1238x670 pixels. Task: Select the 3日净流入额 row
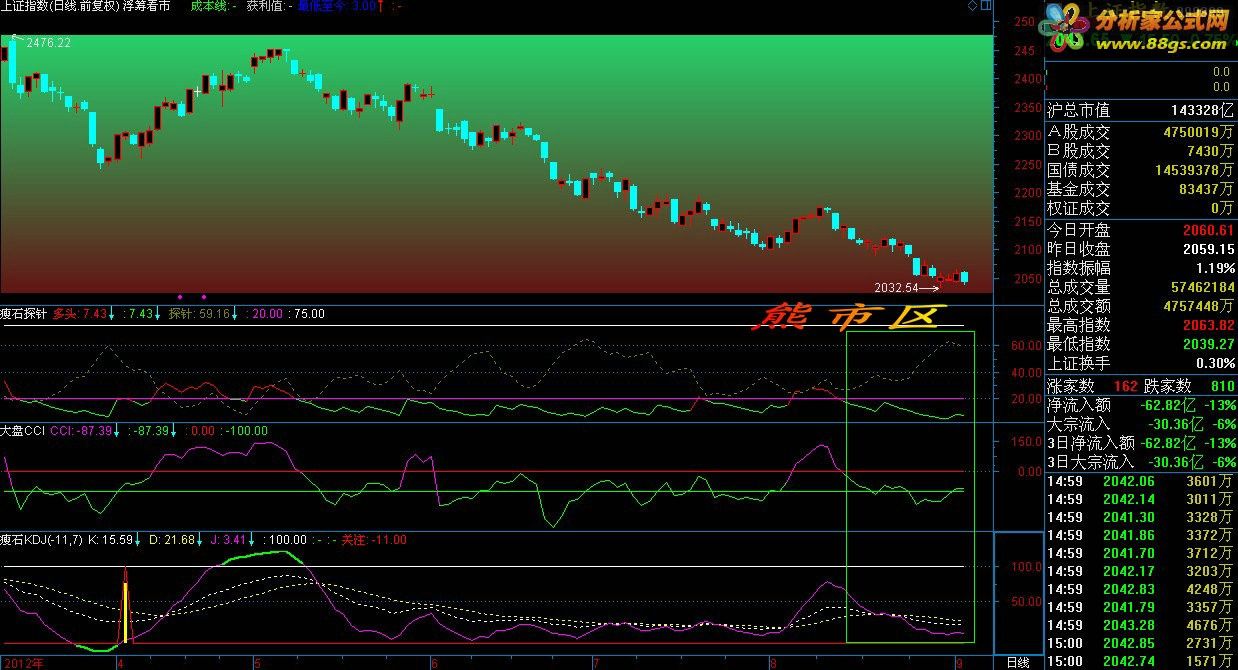click(1140, 443)
